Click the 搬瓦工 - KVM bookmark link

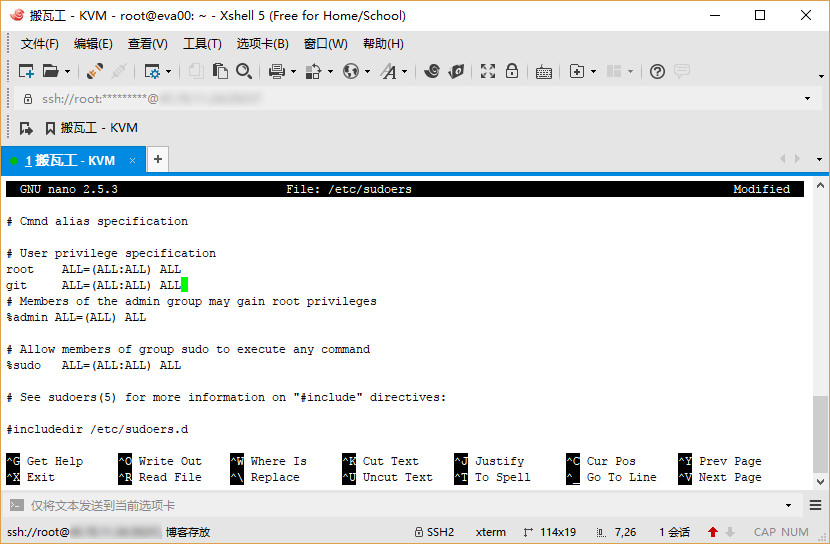[98, 128]
